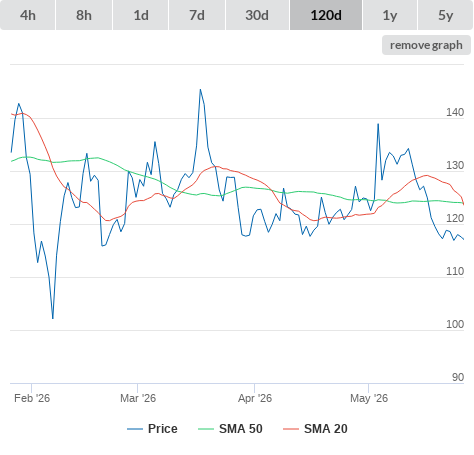The image size is (474, 455).
Task: Click the Mar '26 axis label
Action: [x=138, y=398]
